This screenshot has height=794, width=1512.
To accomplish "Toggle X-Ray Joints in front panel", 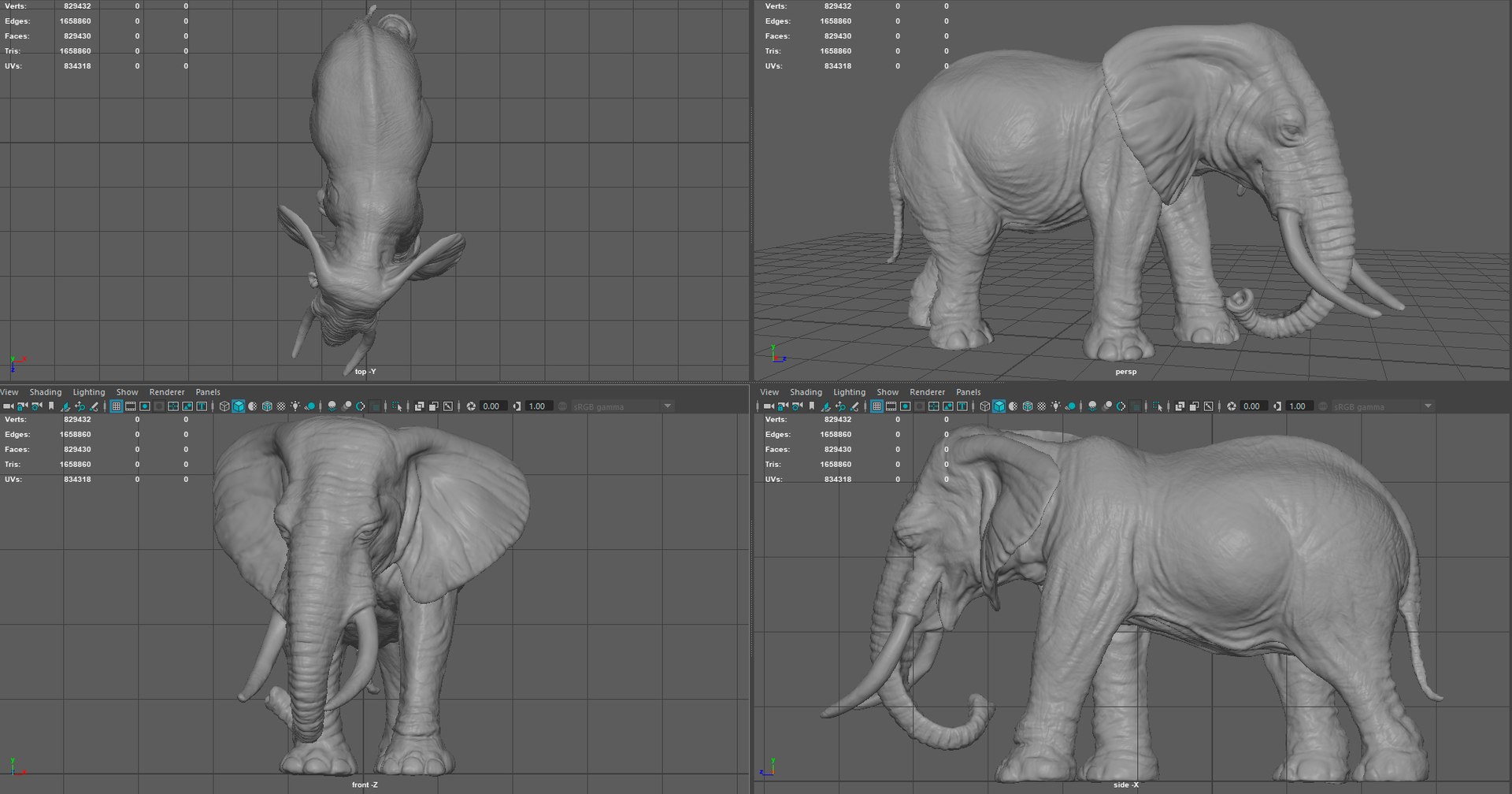I will point(447,406).
